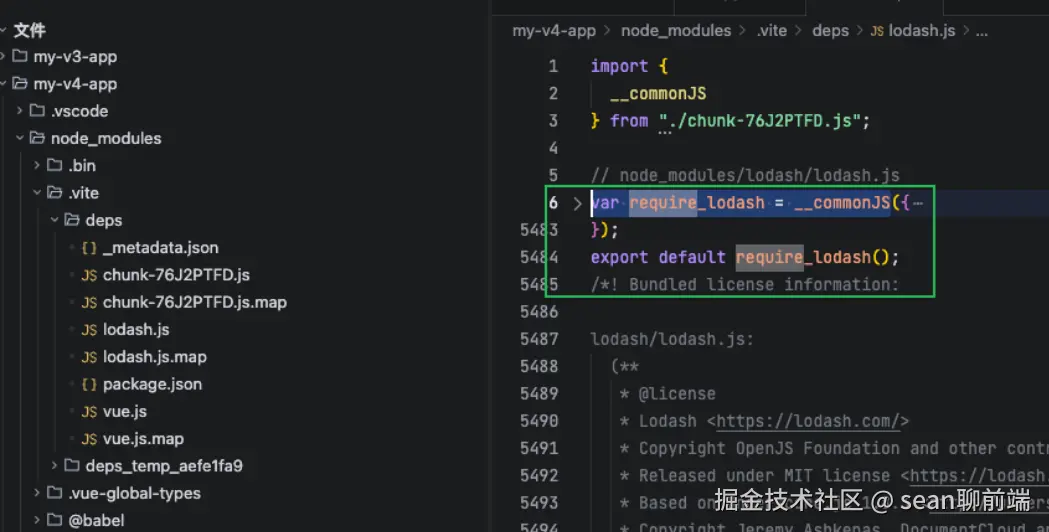This screenshot has height=532, width=1049.
Task: Expand the .vue-global-types folder chevron
Action: coord(37,493)
